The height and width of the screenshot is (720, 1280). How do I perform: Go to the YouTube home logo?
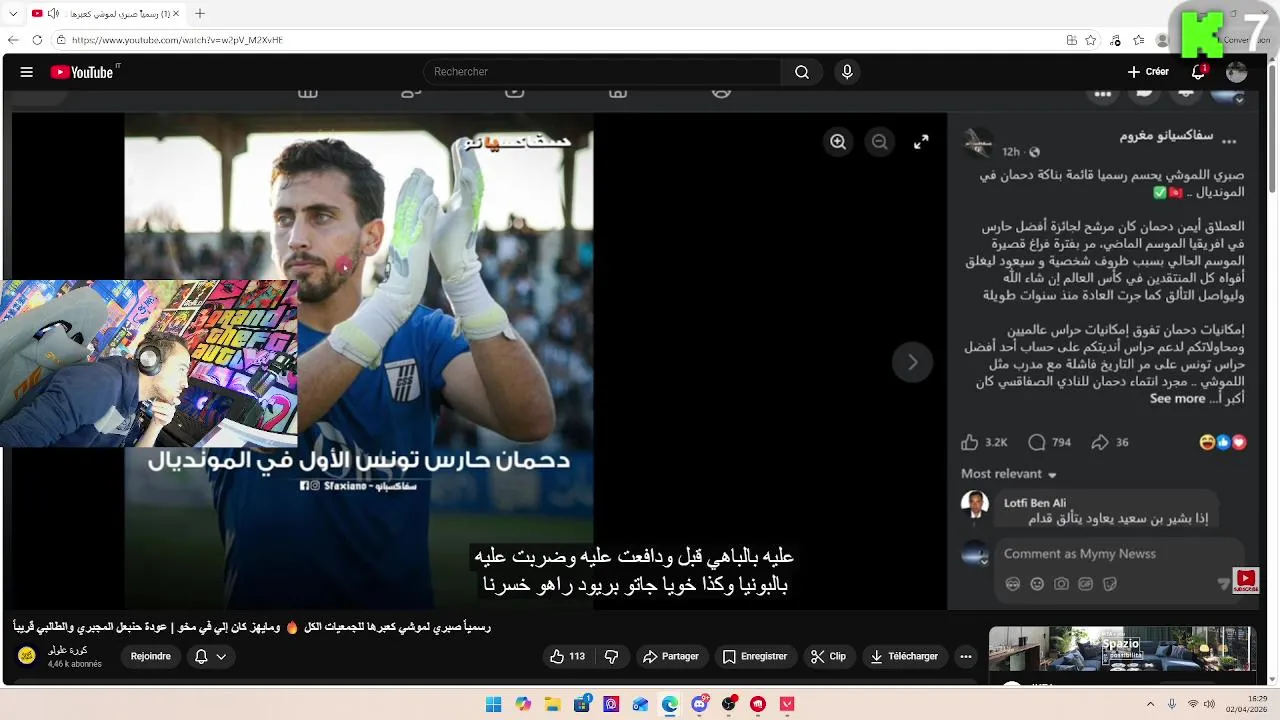82,72
